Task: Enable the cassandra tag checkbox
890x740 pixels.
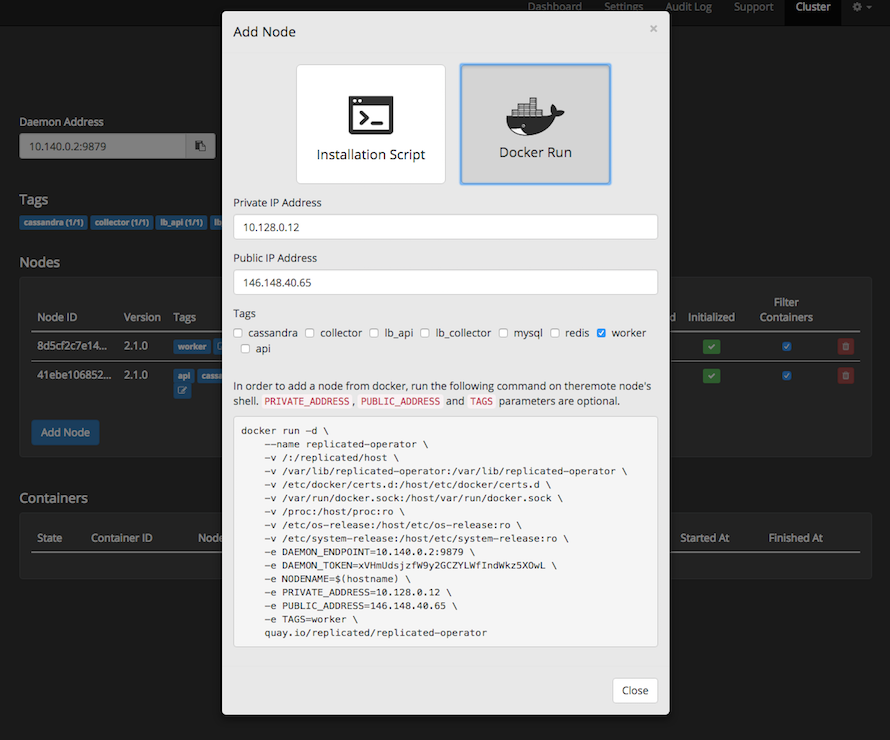Action: pos(237,332)
